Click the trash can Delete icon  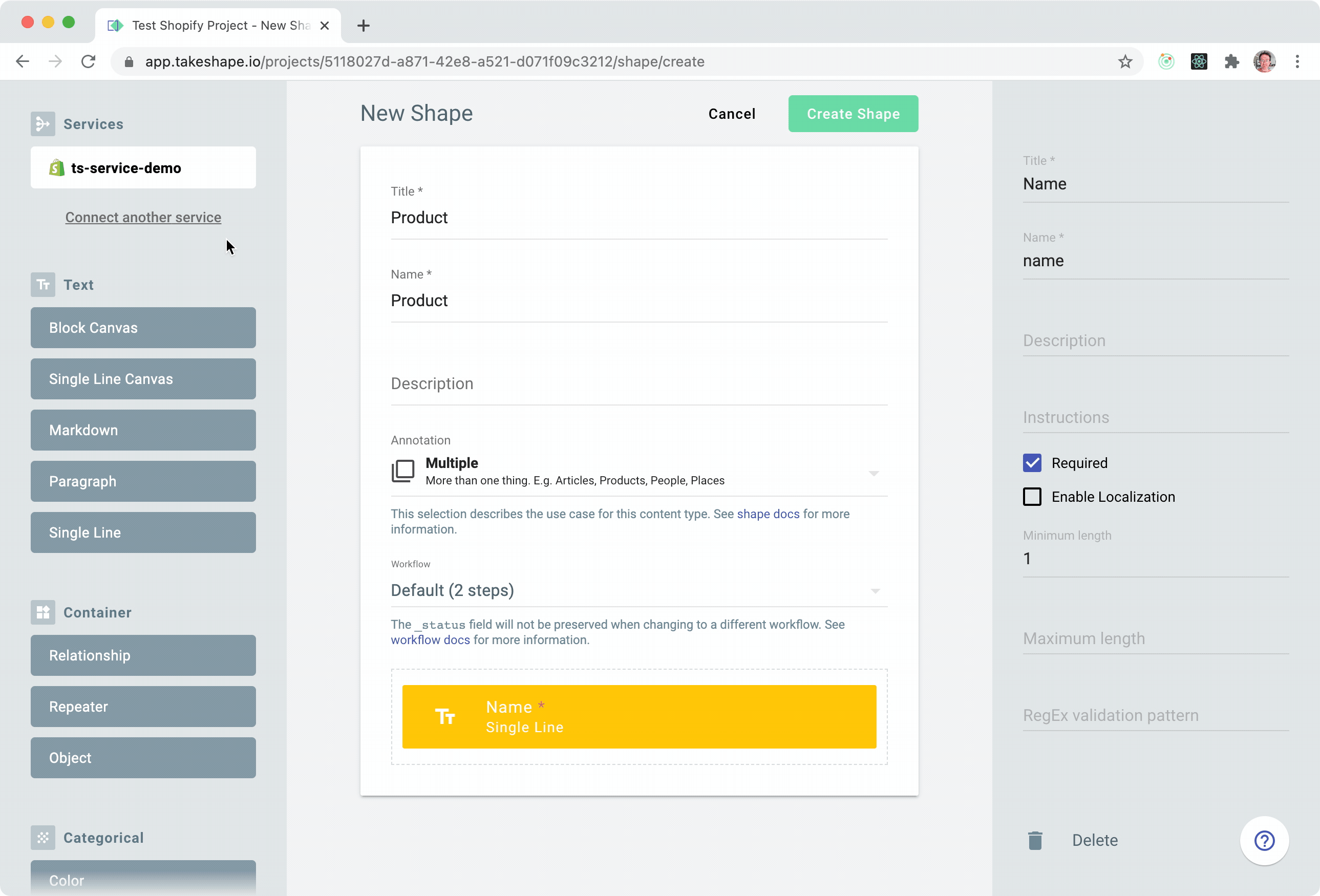[1035, 840]
